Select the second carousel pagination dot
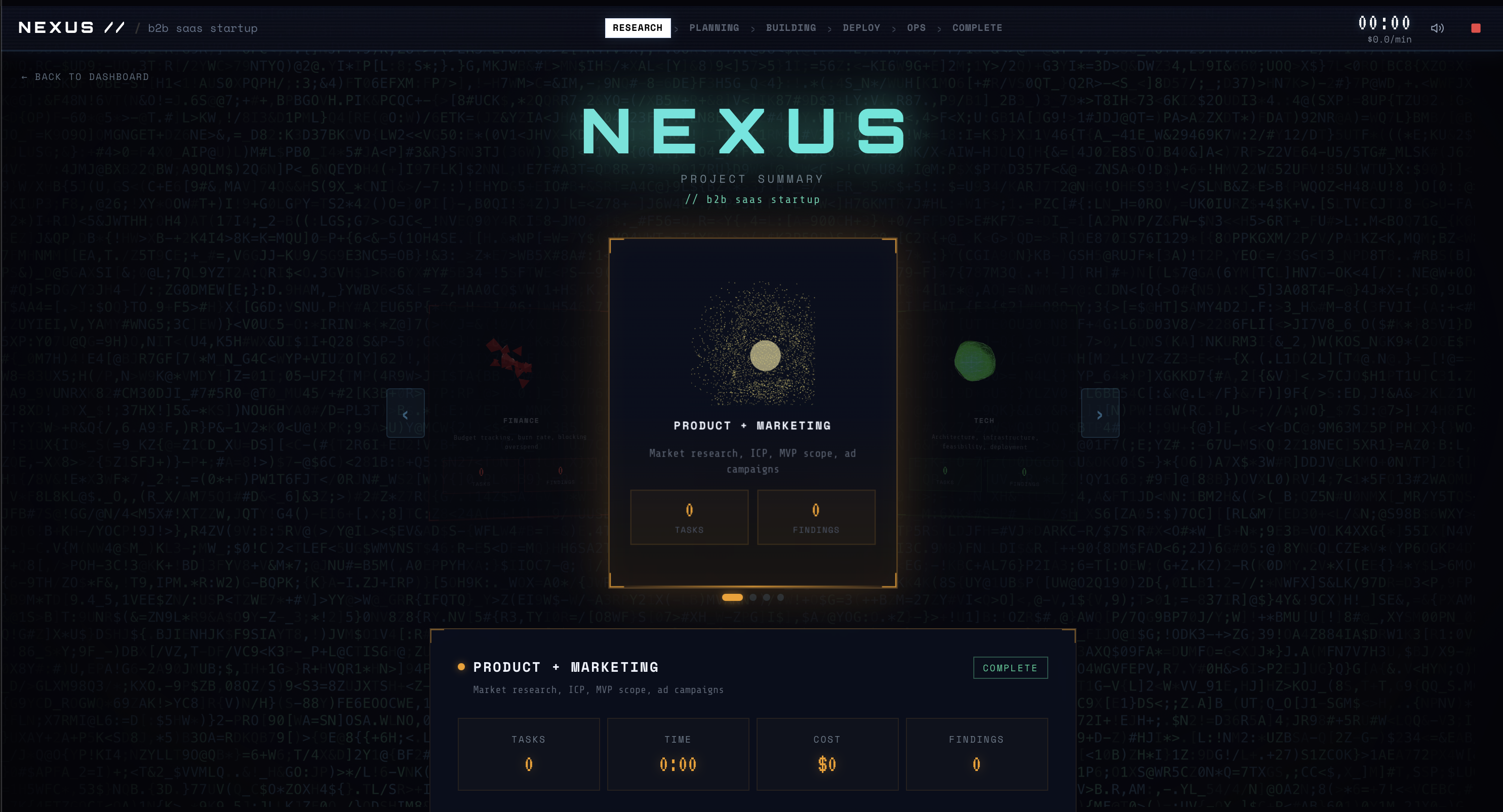 (x=753, y=597)
